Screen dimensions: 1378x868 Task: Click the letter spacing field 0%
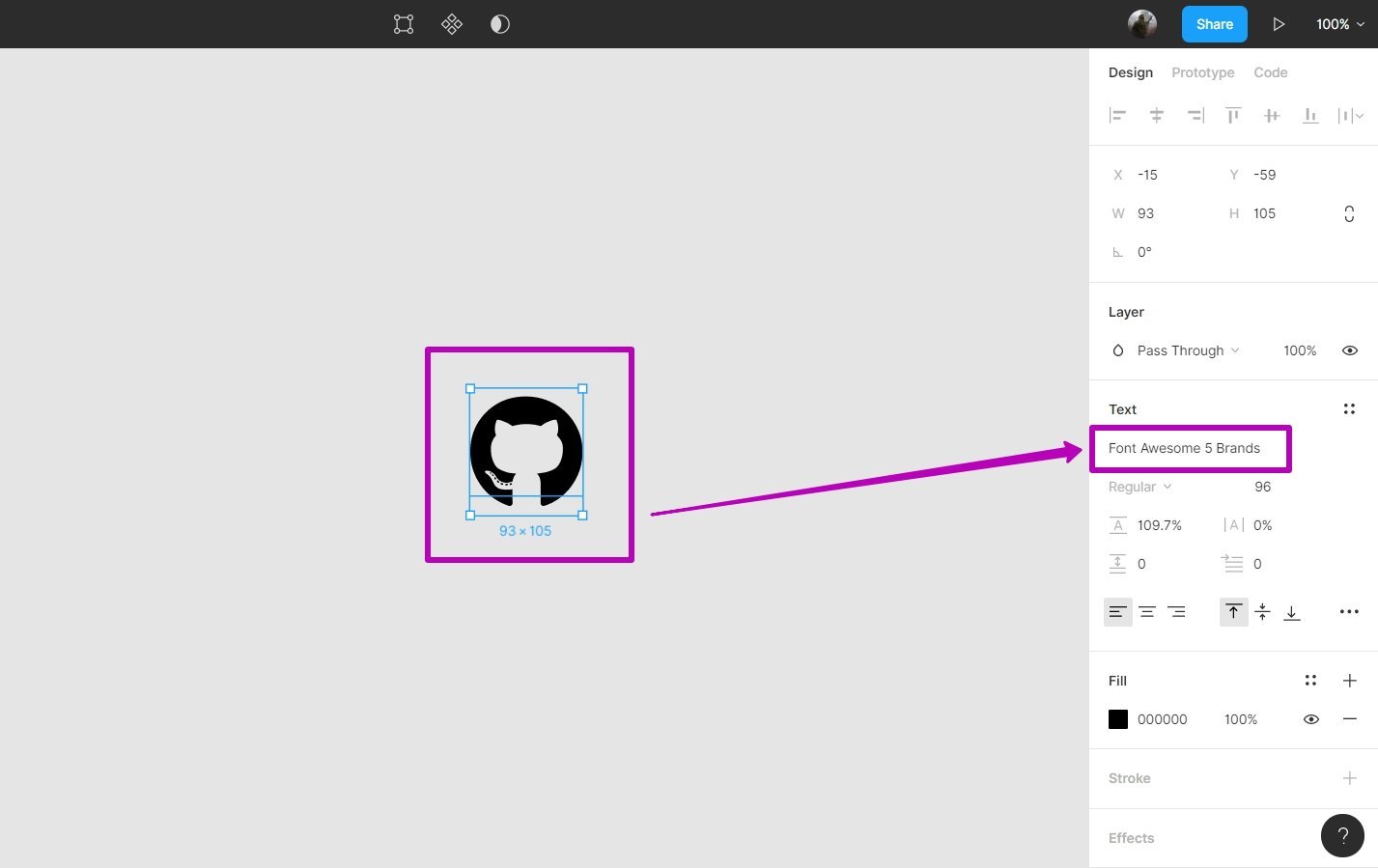click(x=1262, y=525)
